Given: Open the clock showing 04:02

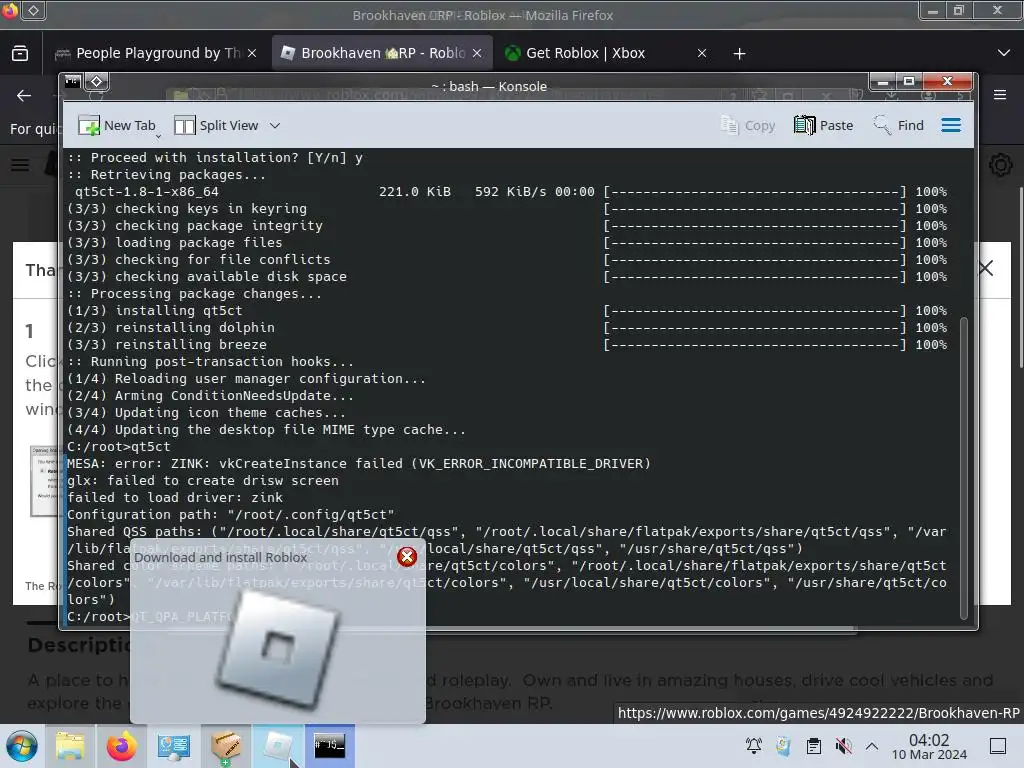Looking at the screenshot, I should (x=929, y=746).
